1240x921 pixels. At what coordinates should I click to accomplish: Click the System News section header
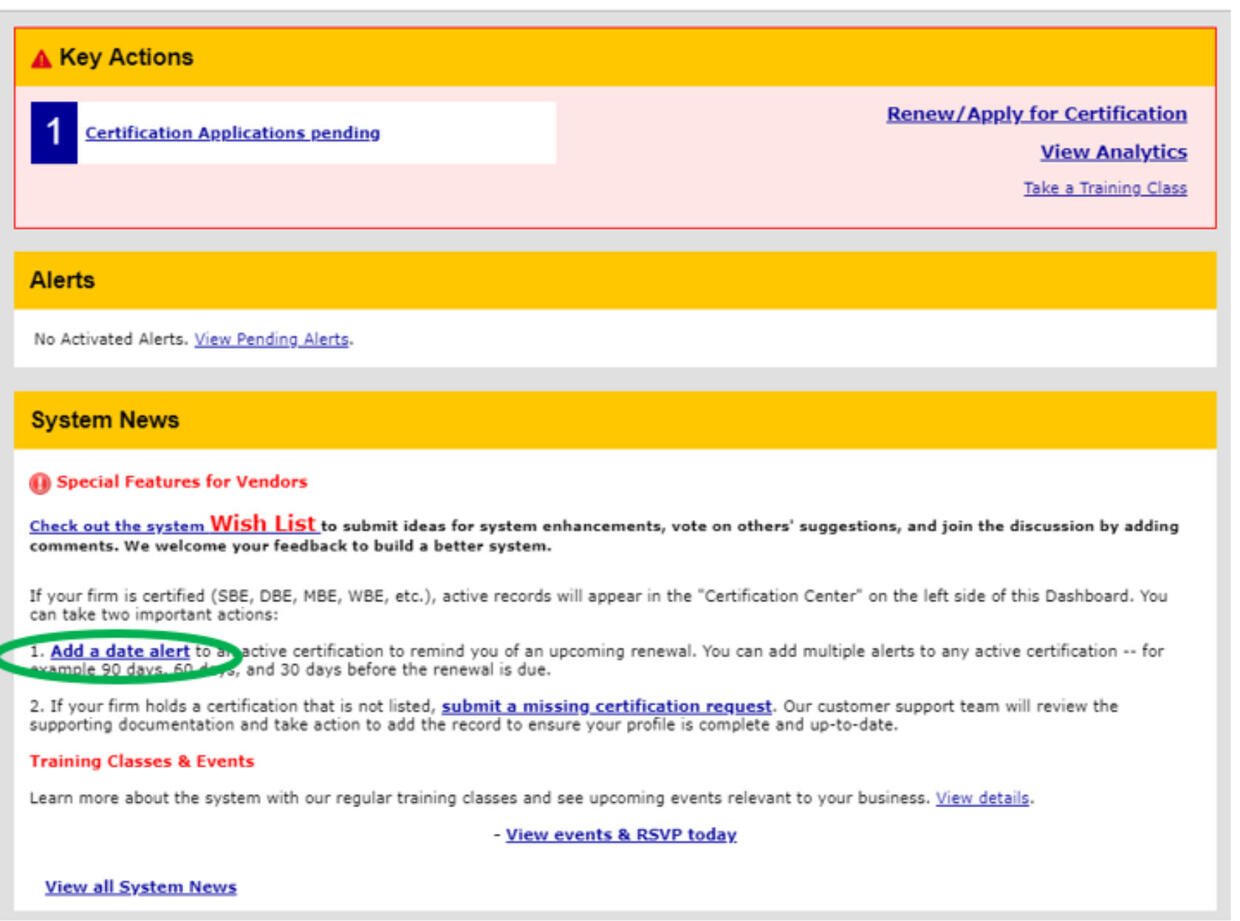tap(615, 420)
